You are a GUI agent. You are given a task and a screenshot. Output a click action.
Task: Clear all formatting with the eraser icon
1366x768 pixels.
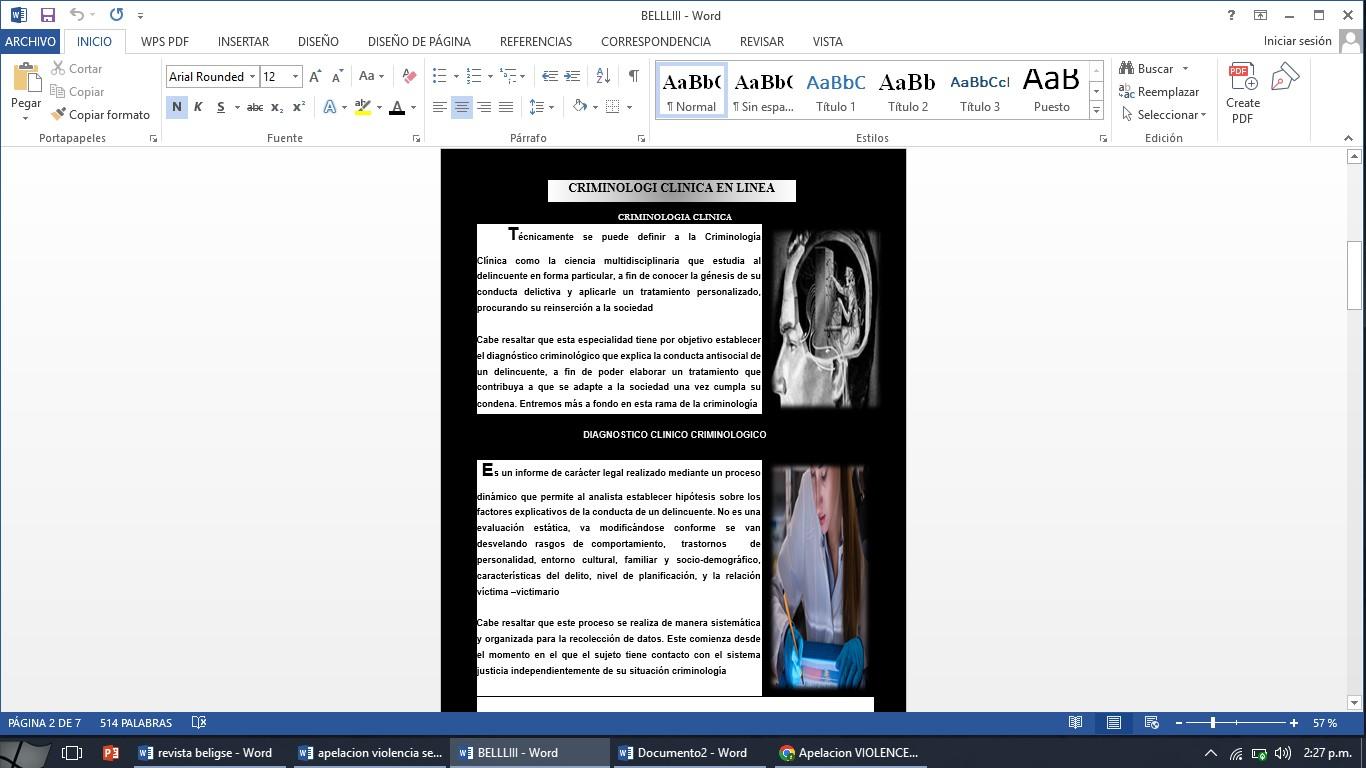pos(408,77)
